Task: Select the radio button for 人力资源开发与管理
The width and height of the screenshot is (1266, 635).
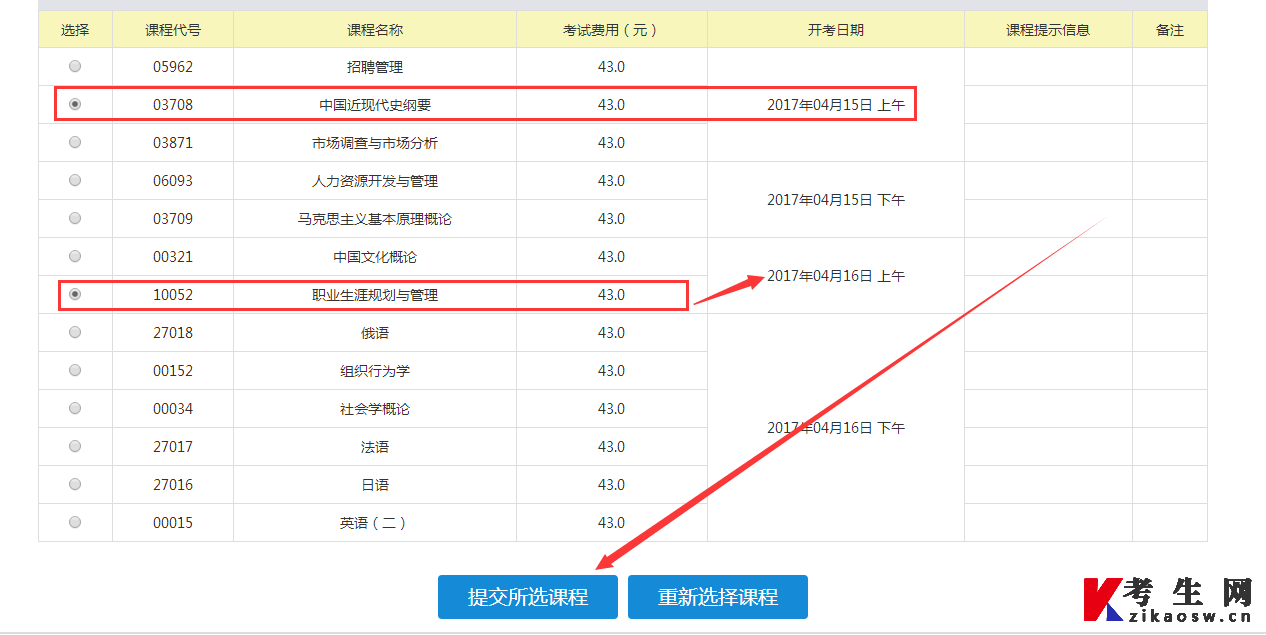Action: [x=75, y=180]
